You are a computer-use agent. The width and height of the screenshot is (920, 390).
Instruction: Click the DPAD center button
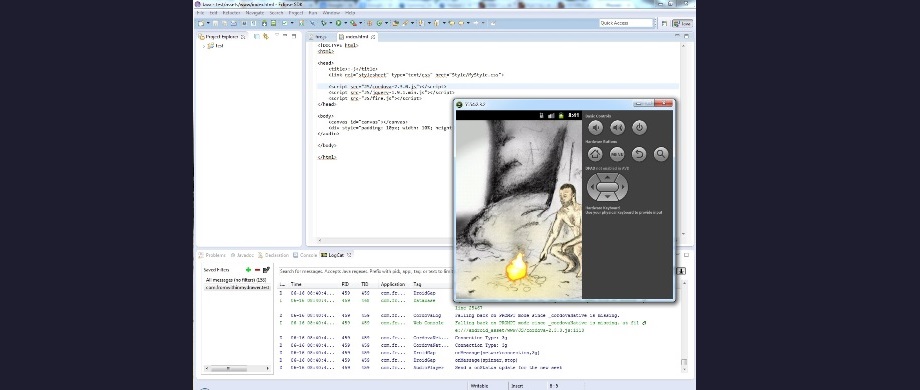(x=608, y=188)
